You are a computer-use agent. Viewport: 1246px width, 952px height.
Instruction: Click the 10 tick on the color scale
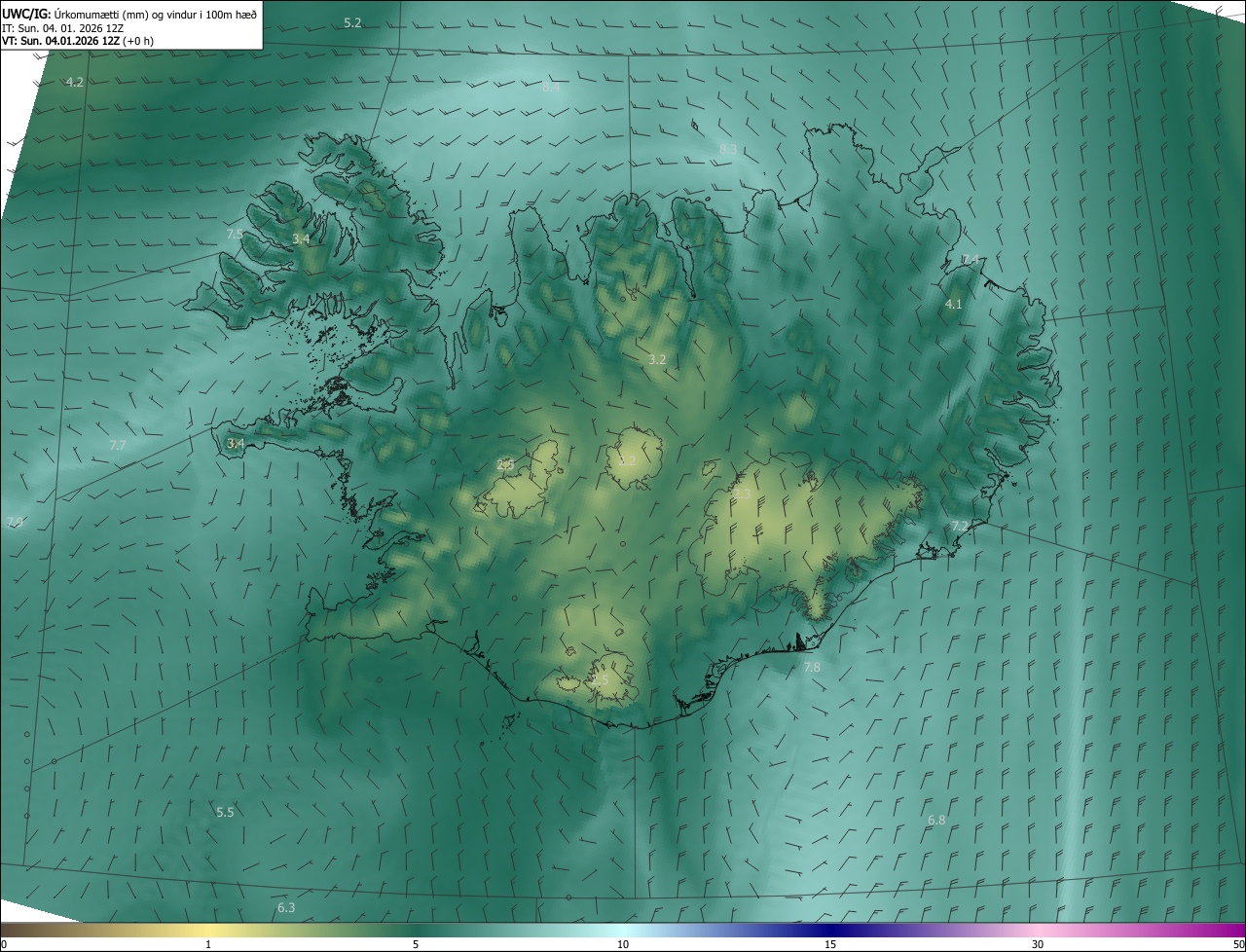pyautogui.click(x=623, y=945)
